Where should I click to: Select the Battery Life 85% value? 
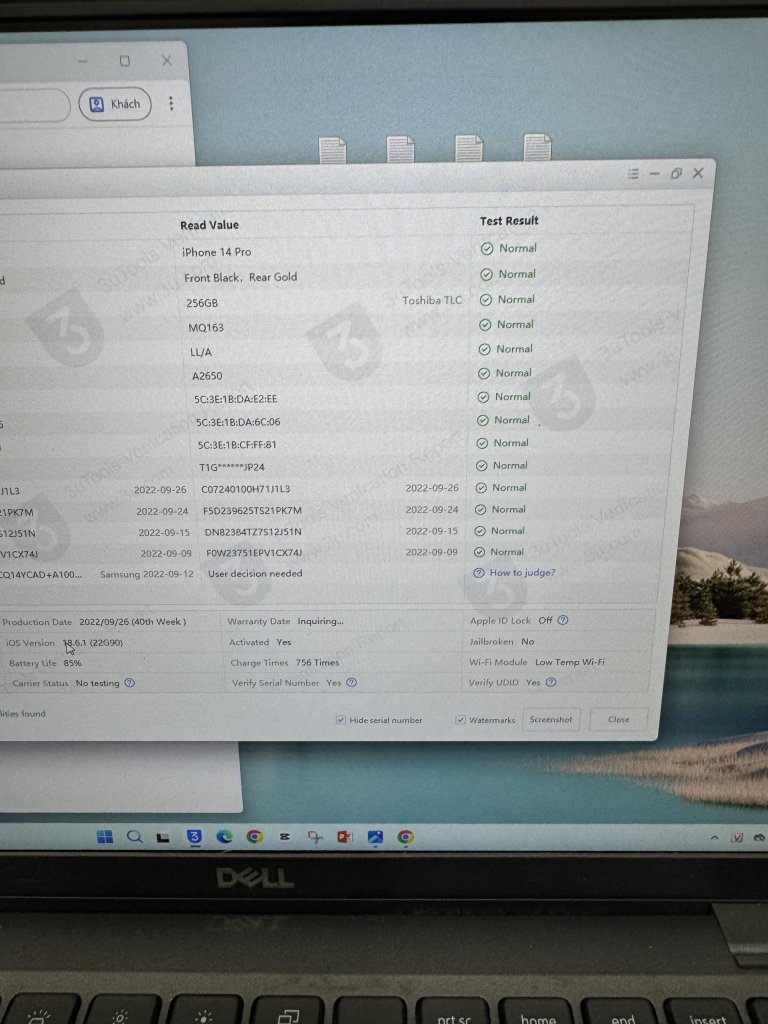tap(72, 663)
